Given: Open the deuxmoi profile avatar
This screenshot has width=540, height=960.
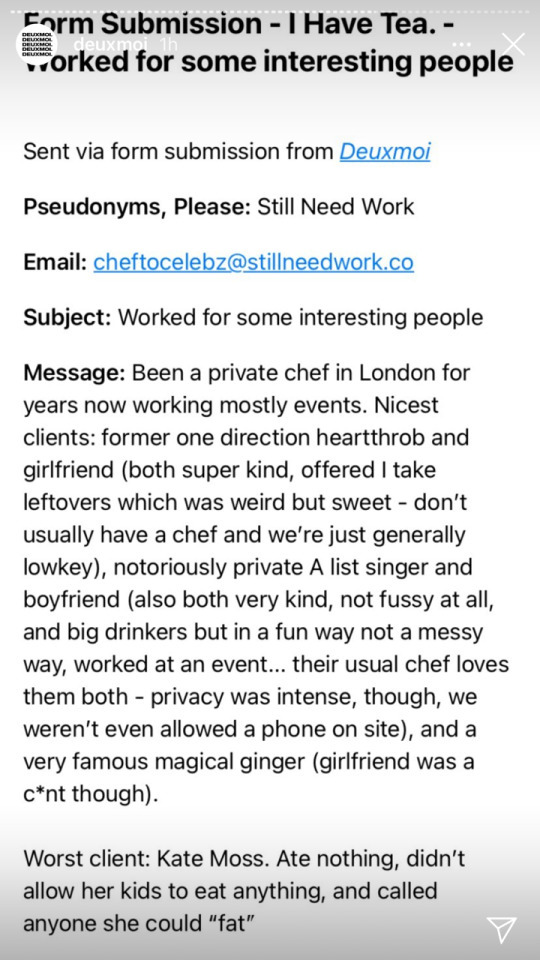Looking at the screenshot, I should (x=36, y=45).
